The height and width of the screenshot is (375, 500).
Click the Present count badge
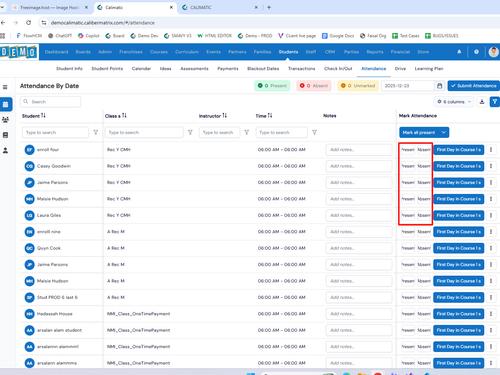click(x=272, y=86)
